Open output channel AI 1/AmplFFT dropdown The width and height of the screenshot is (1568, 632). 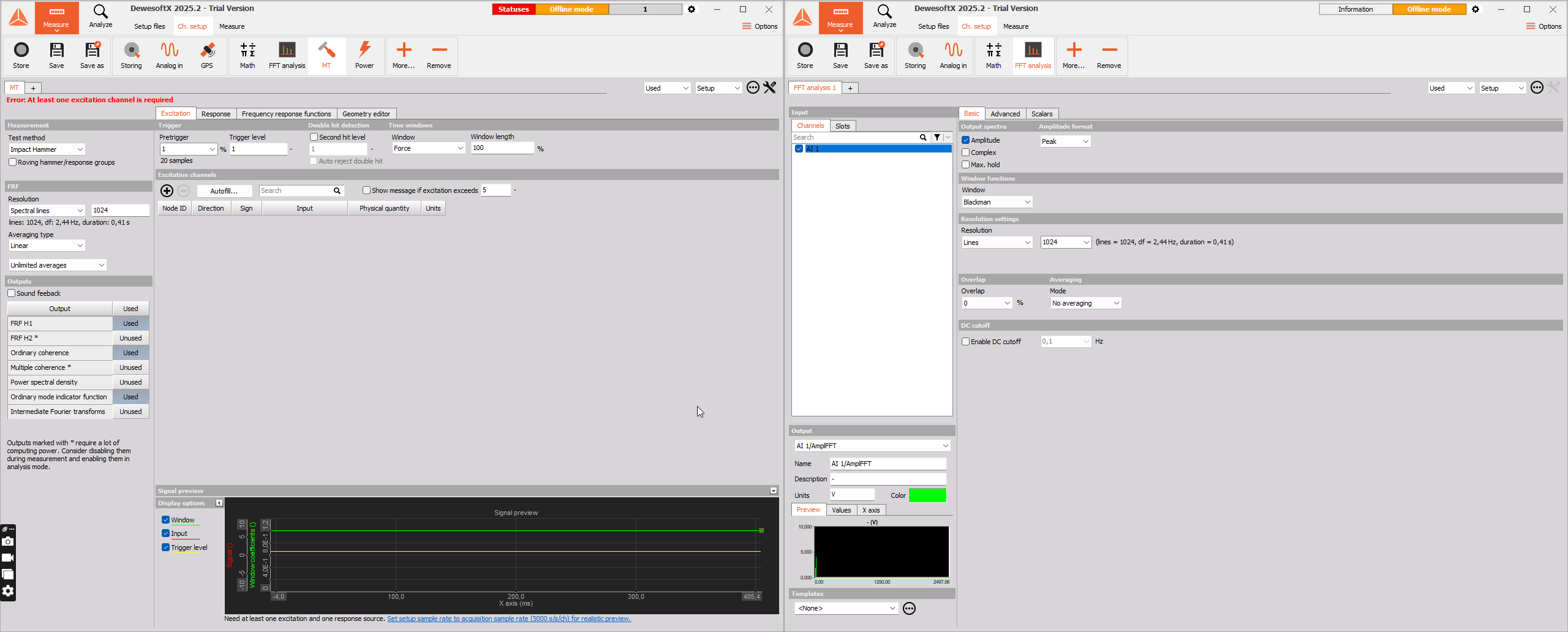pyautogui.click(x=872, y=446)
